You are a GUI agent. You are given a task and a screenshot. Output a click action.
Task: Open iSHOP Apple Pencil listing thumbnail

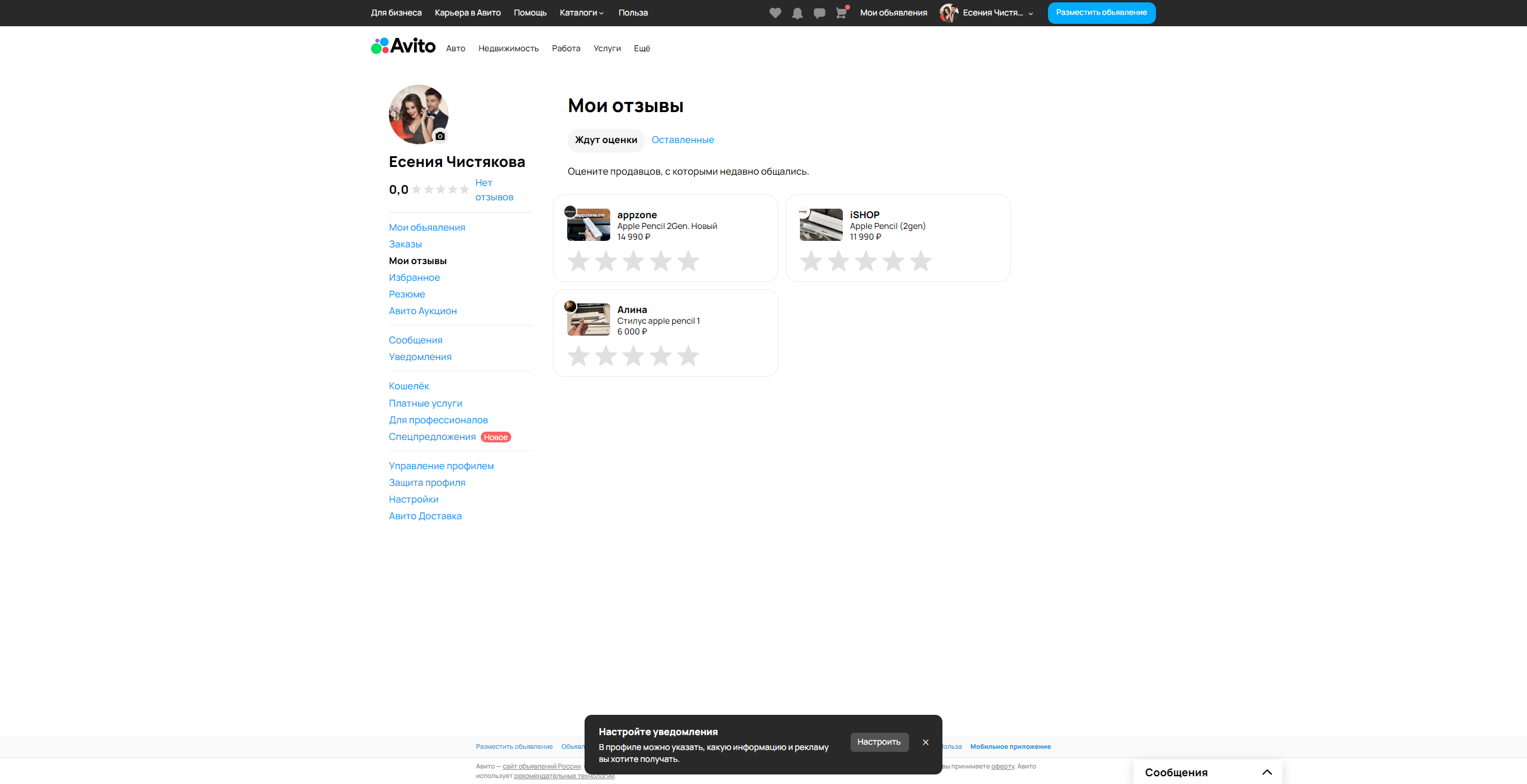pos(821,225)
